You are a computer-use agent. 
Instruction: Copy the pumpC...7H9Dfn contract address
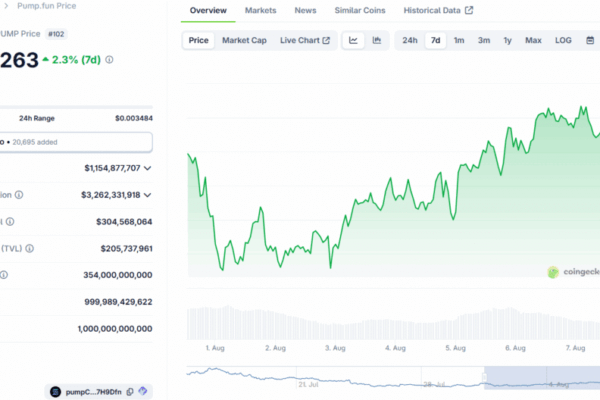[x=130, y=392]
